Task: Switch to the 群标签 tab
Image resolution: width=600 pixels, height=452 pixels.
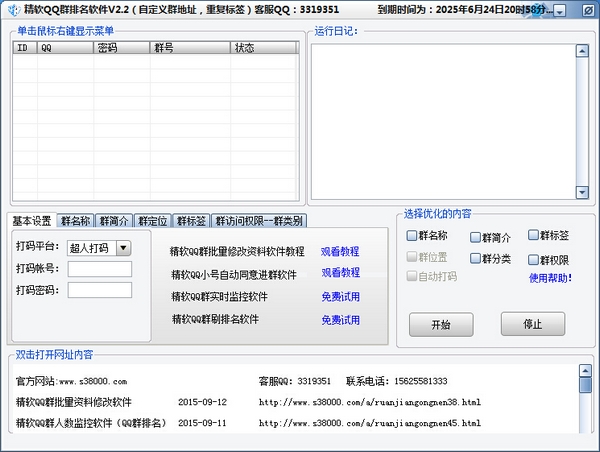Action: click(x=191, y=221)
